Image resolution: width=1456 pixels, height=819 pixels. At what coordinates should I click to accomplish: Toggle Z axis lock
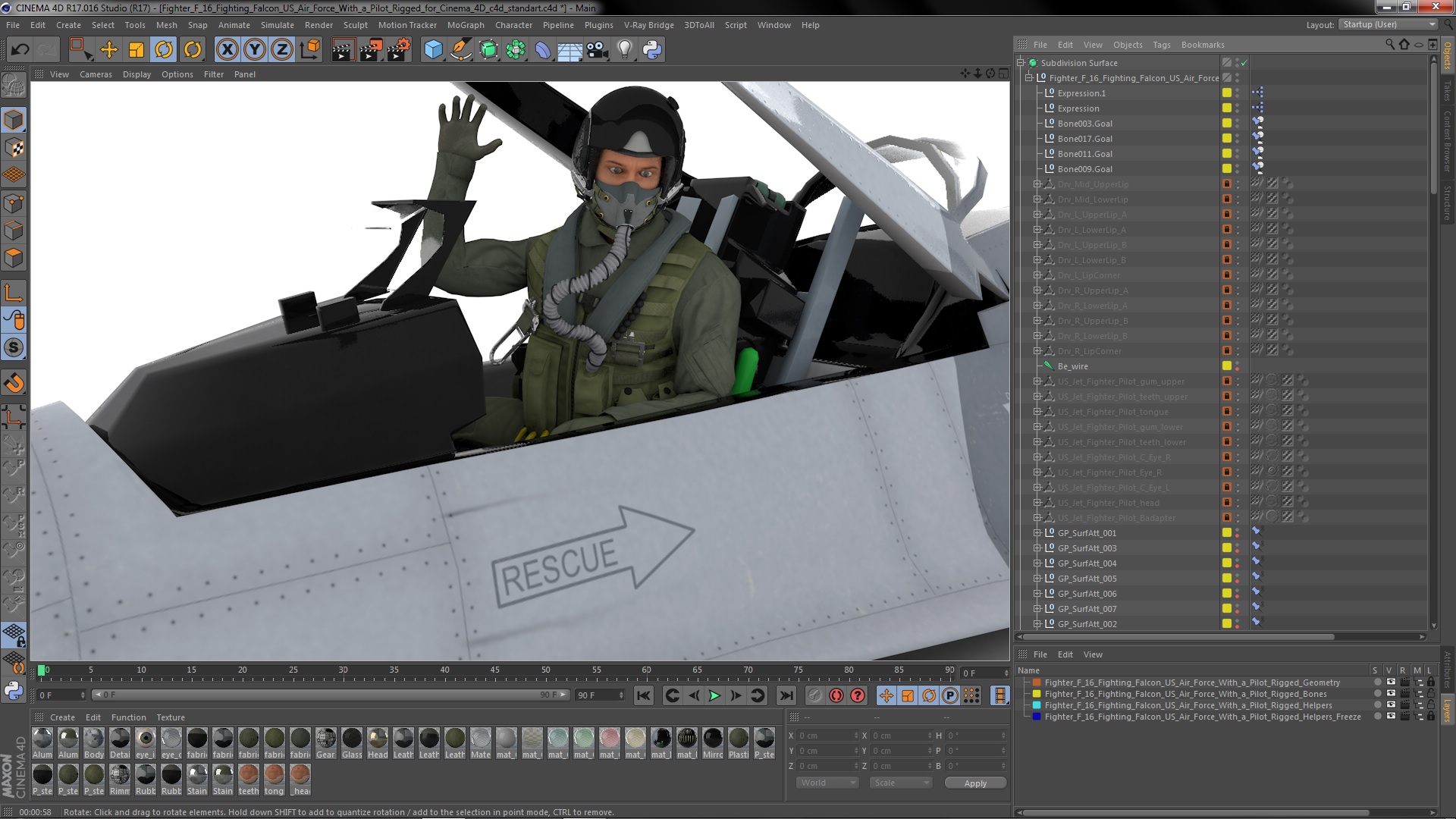282,50
